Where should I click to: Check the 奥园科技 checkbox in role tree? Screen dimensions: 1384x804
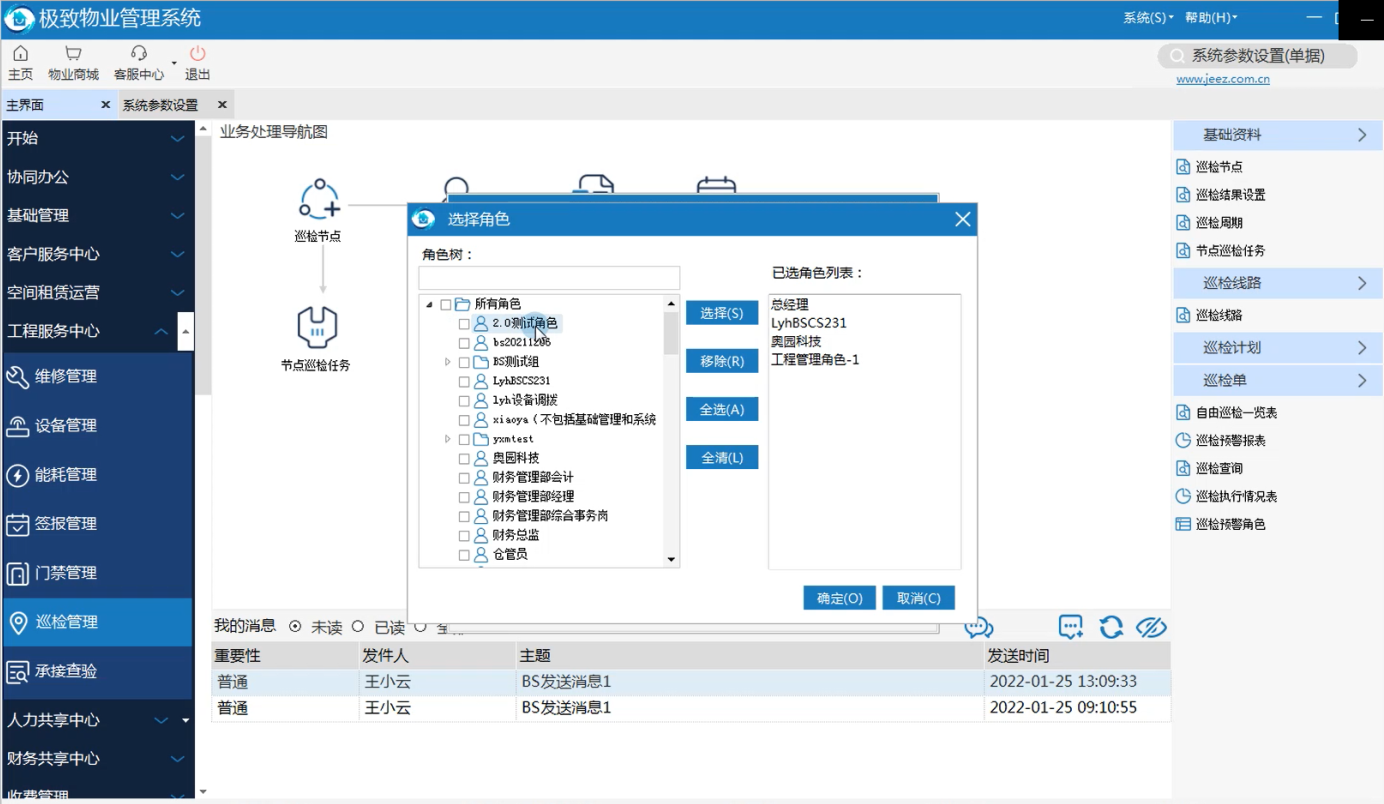coord(464,459)
